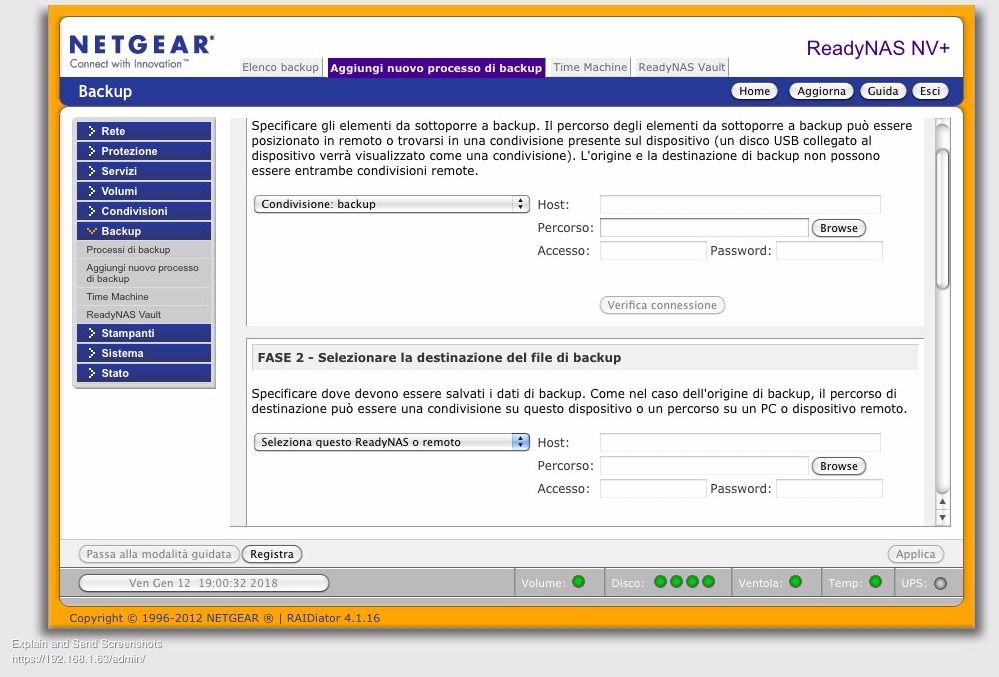Expand the Protezione menu section
Screen dimensions: 999x677
[144, 151]
